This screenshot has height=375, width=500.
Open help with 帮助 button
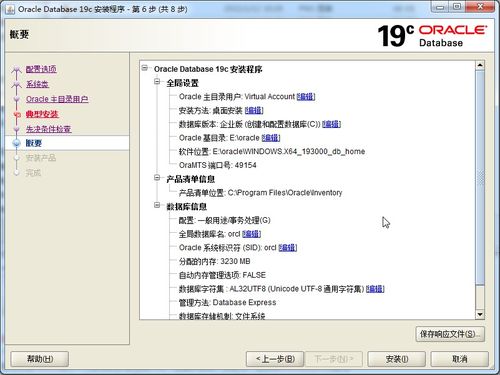tap(40, 359)
